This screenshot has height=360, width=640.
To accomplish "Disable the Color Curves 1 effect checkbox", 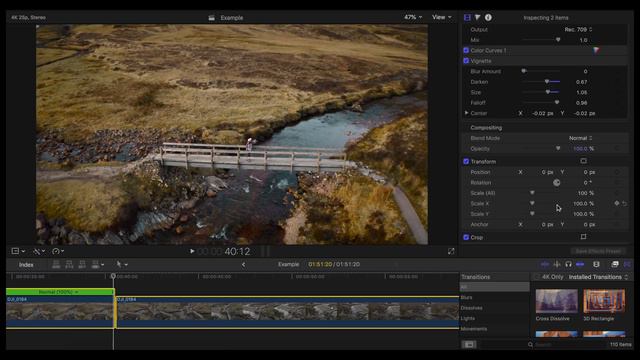I will pyautogui.click(x=466, y=50).
